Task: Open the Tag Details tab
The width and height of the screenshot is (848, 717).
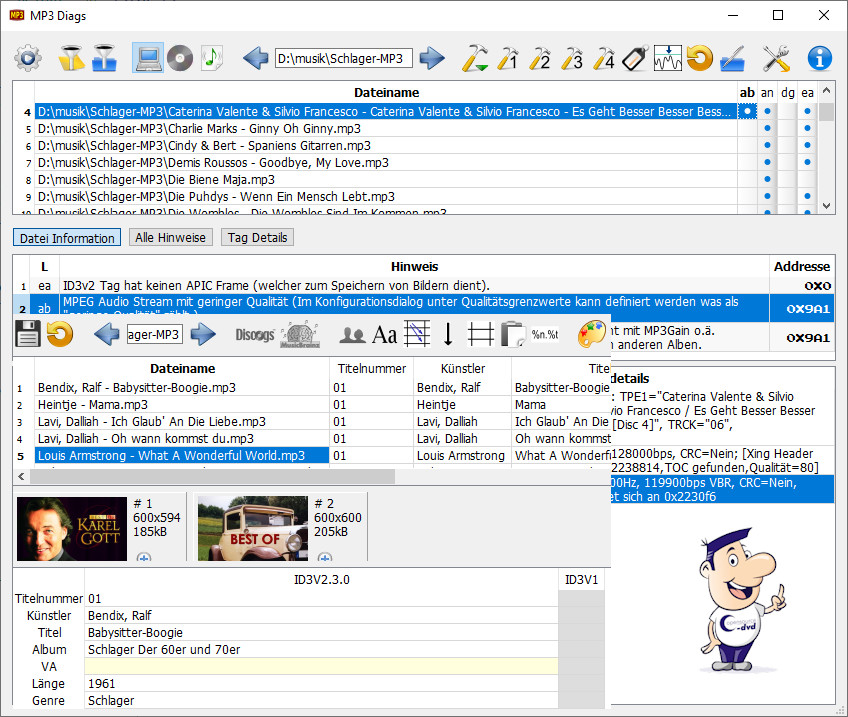Action: point(258,237)
